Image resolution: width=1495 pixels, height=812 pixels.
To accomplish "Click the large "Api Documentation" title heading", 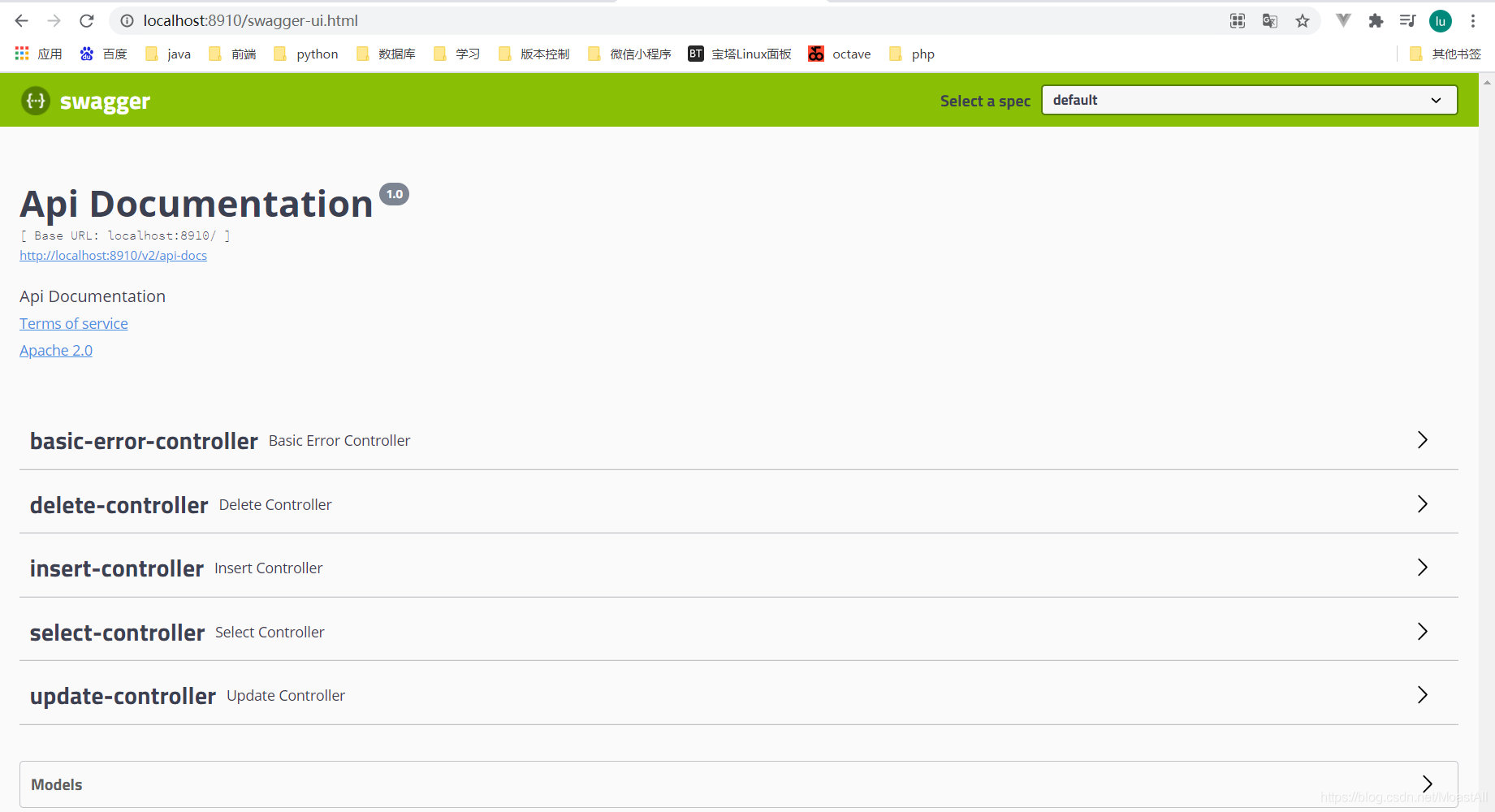I will click(197, 204).
